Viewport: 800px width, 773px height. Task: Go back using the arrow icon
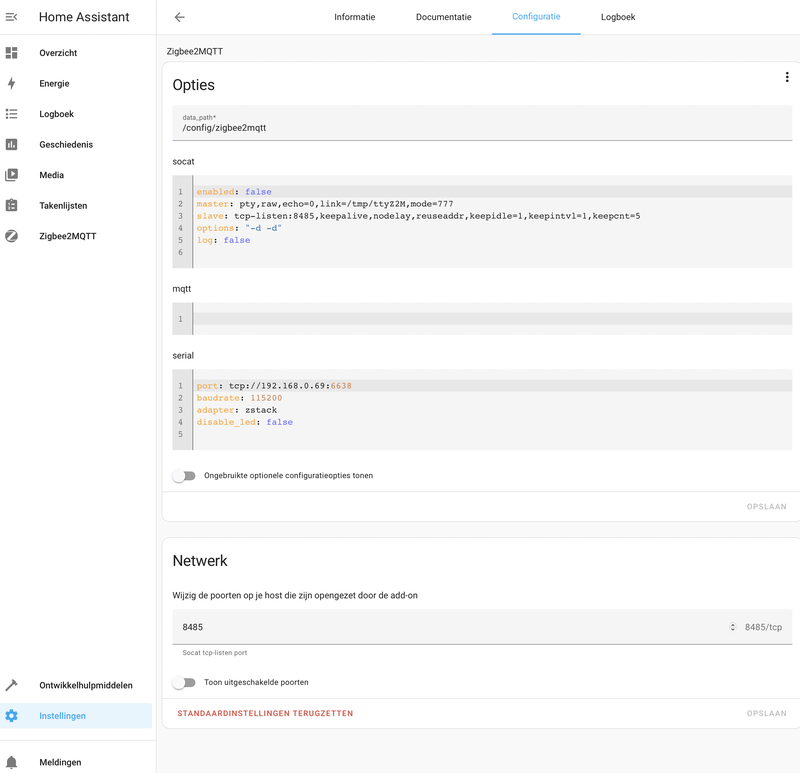pyautogui.click(x=180, y=17)
